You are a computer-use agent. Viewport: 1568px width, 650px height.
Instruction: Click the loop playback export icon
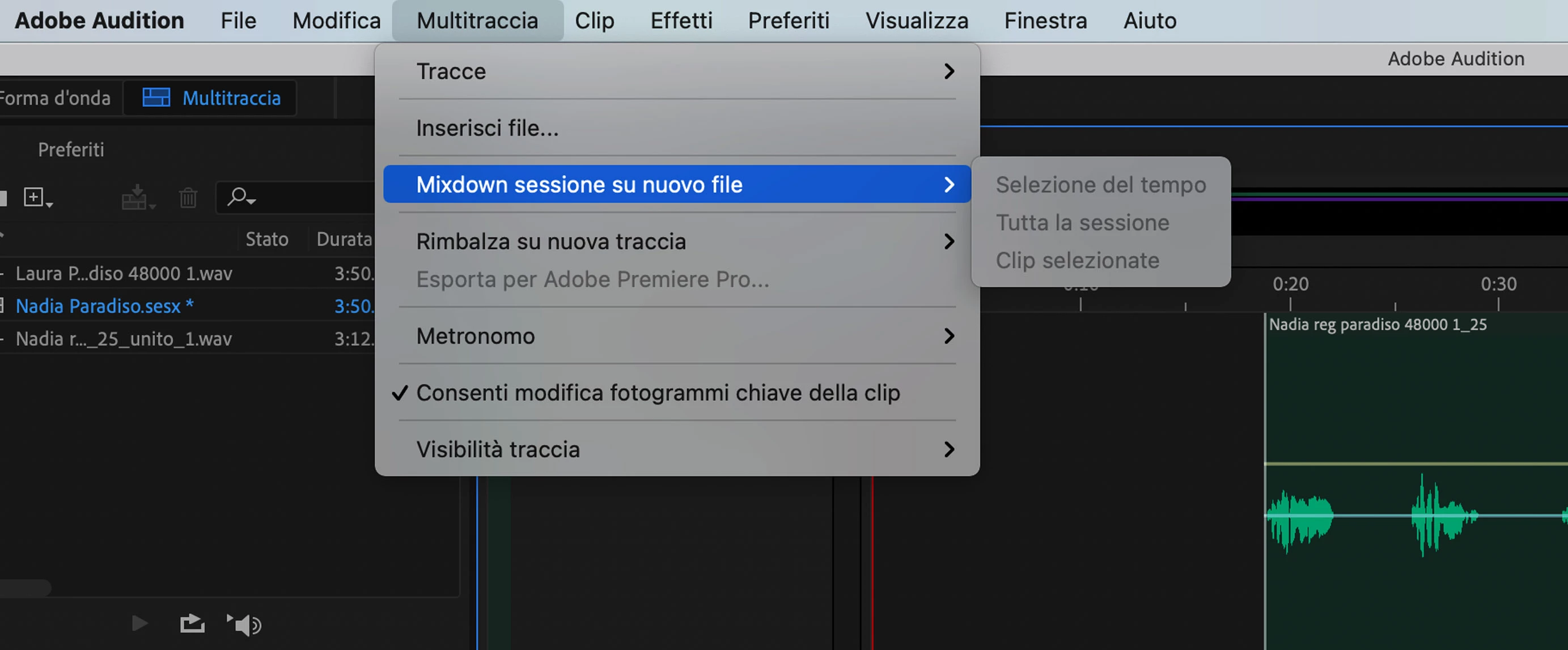click(192, 624)
